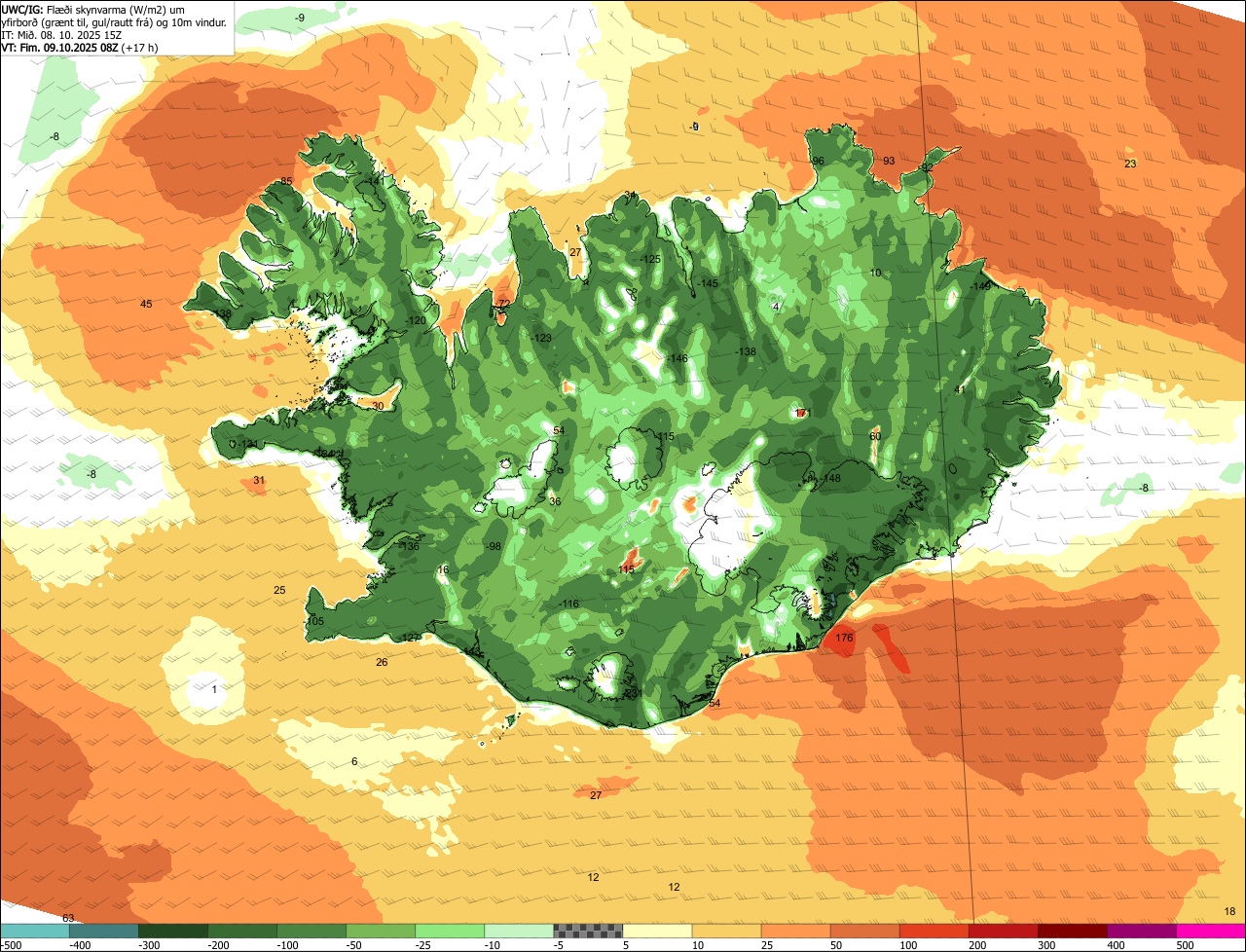The image size is (1246, 952).
Task: Click the -149 value in east Iceland
Action: pyautogui.click(x=980, y=286)
